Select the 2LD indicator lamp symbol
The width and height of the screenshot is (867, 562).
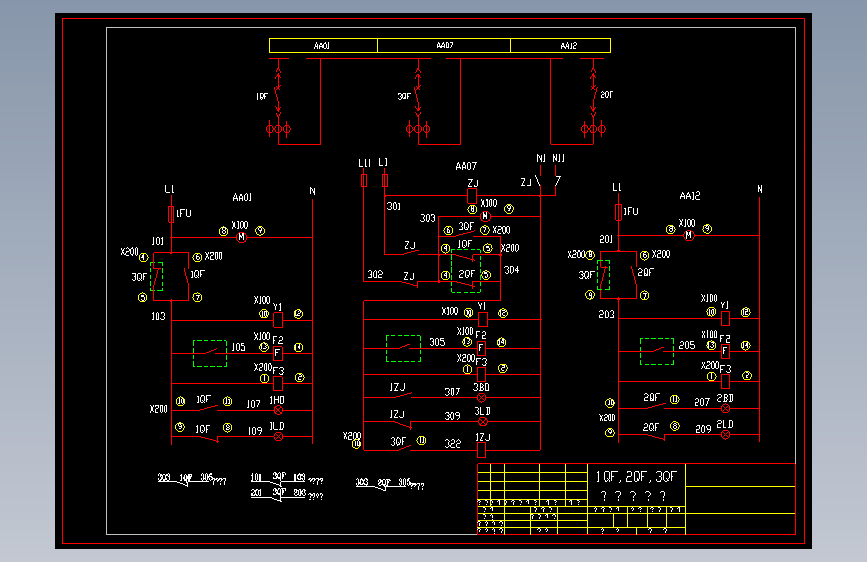point(725,435)
